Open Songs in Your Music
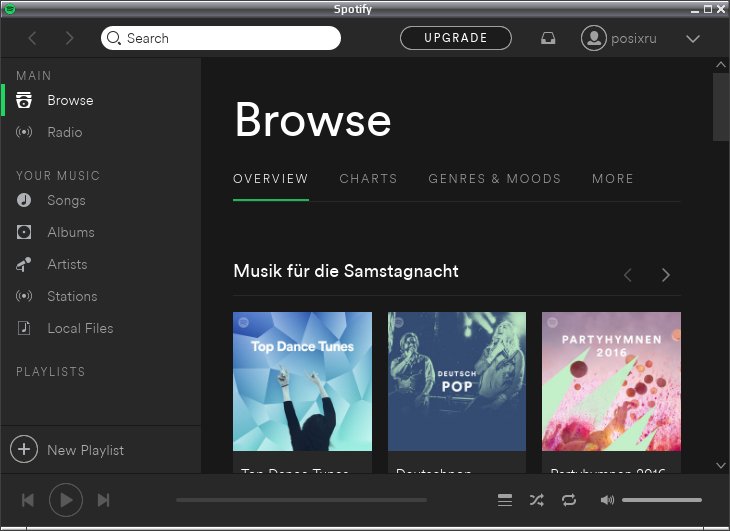This screenshot has width=730, height=531. click(66, 201)
